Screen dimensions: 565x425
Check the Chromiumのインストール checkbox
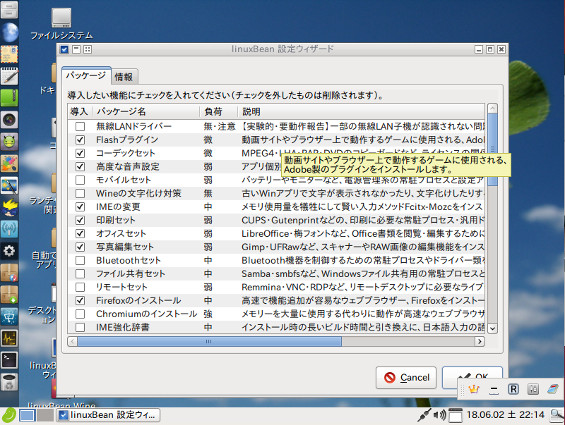(x=80, y=314)
